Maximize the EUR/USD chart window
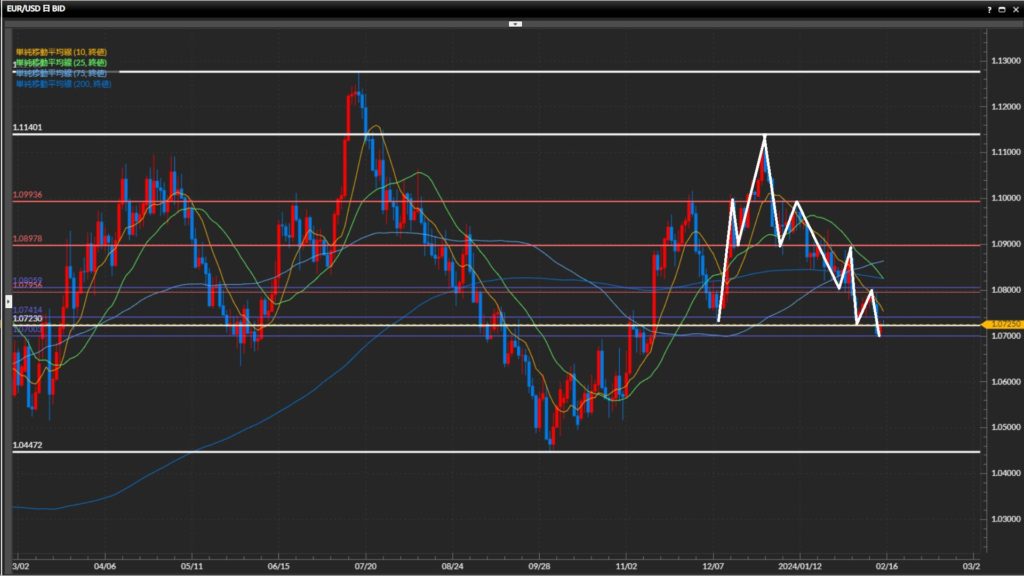The image size is (1024, 576). point(1002,8)
